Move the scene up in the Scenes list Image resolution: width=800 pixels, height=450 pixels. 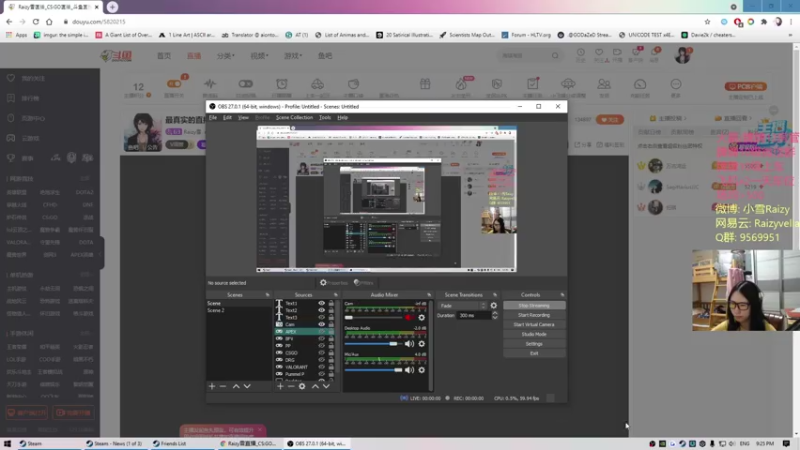pos(236,386)
